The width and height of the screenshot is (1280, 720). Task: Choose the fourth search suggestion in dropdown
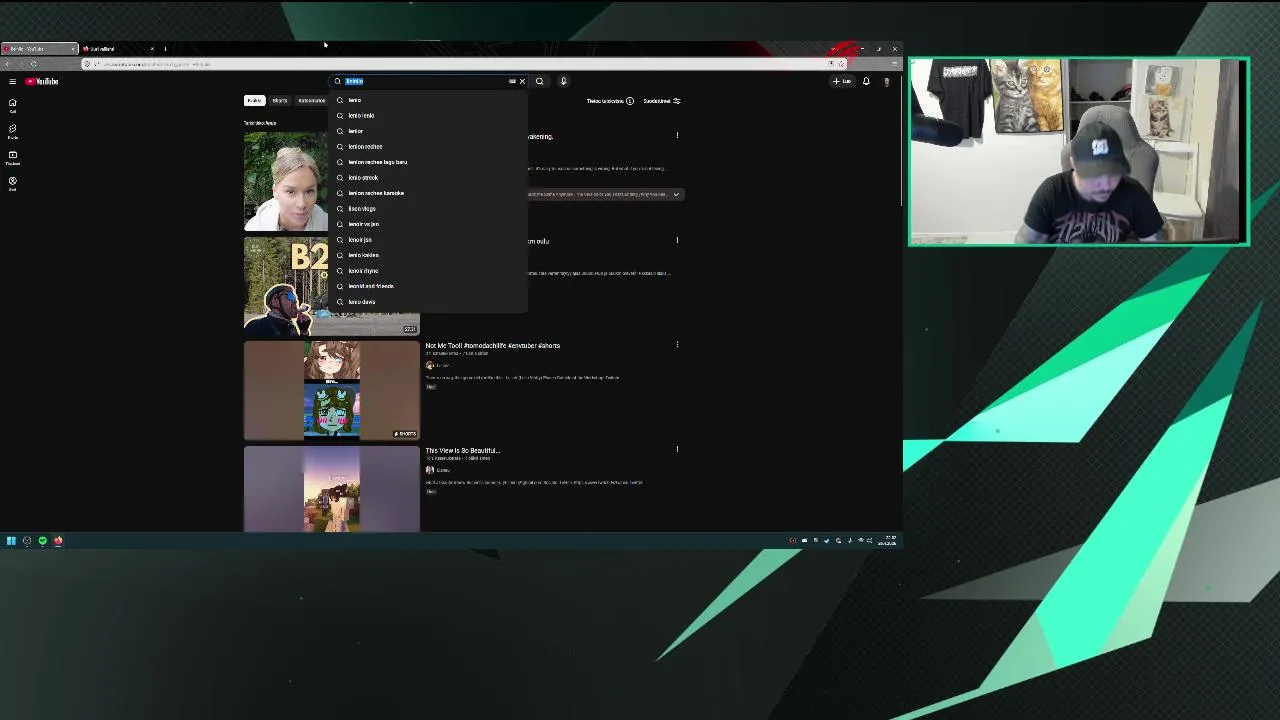(x=428, y=146)
